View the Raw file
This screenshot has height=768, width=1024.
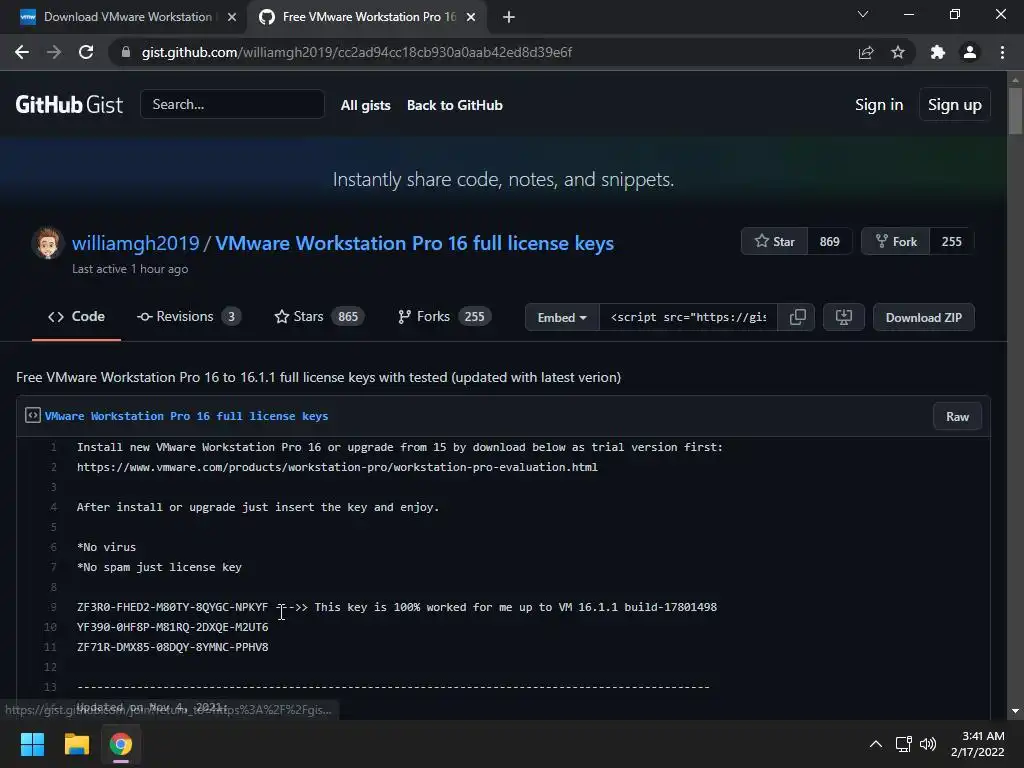click(957, 417)
